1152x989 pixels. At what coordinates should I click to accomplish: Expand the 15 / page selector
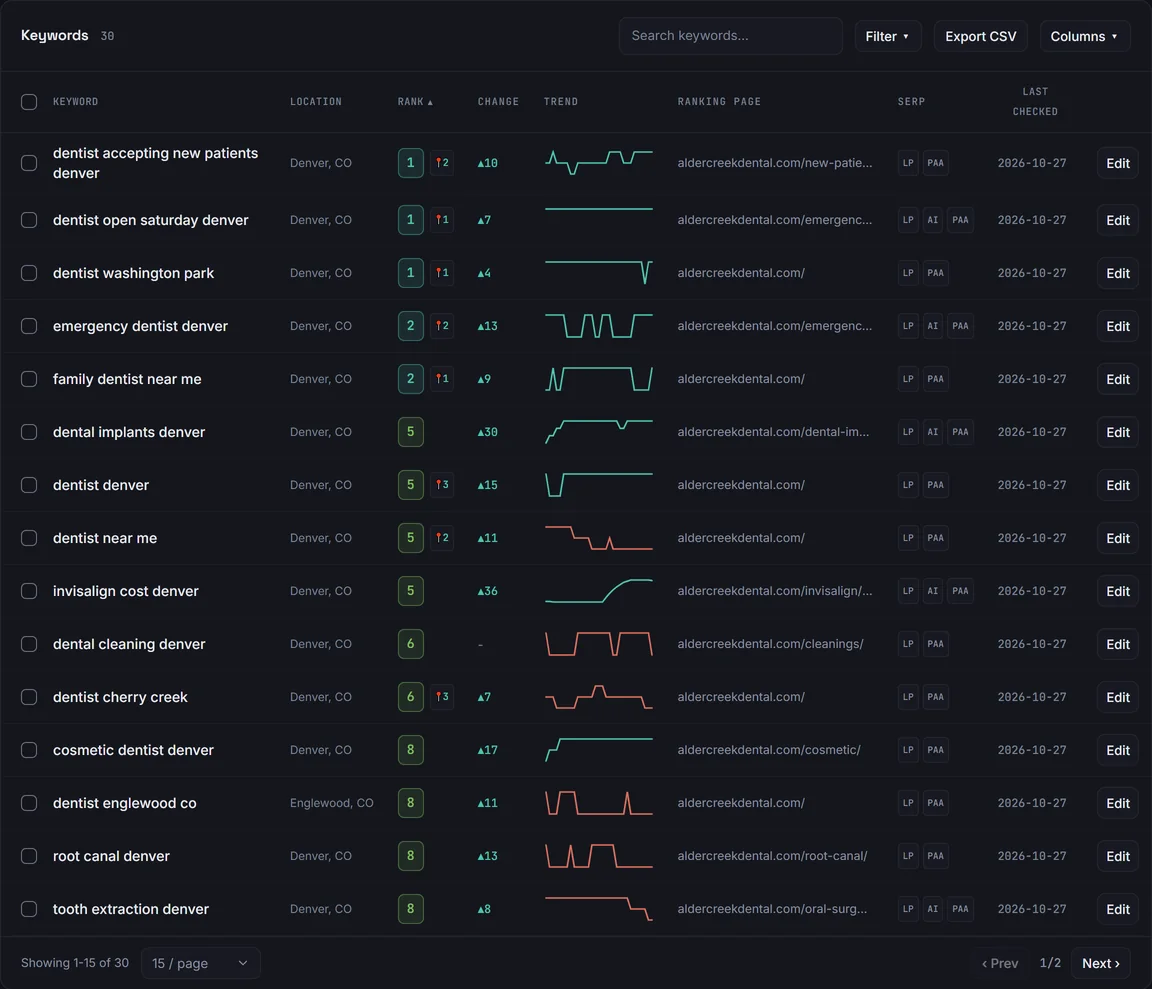(x=200, y=963)
